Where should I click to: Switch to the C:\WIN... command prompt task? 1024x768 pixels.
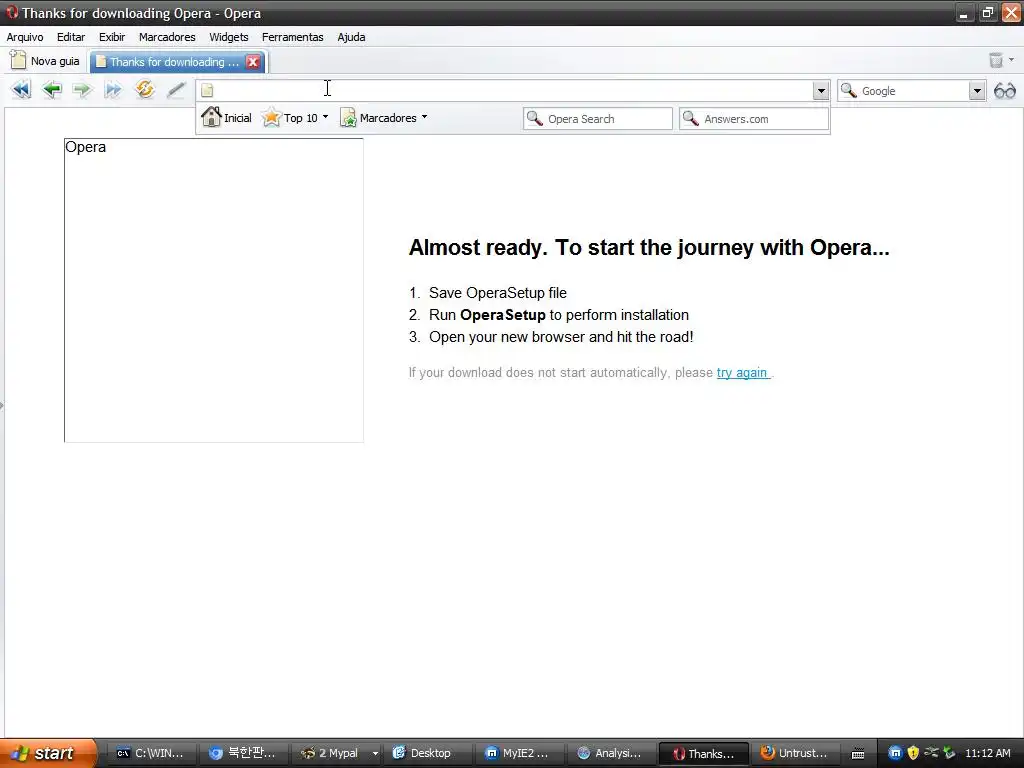pos(150,754)
